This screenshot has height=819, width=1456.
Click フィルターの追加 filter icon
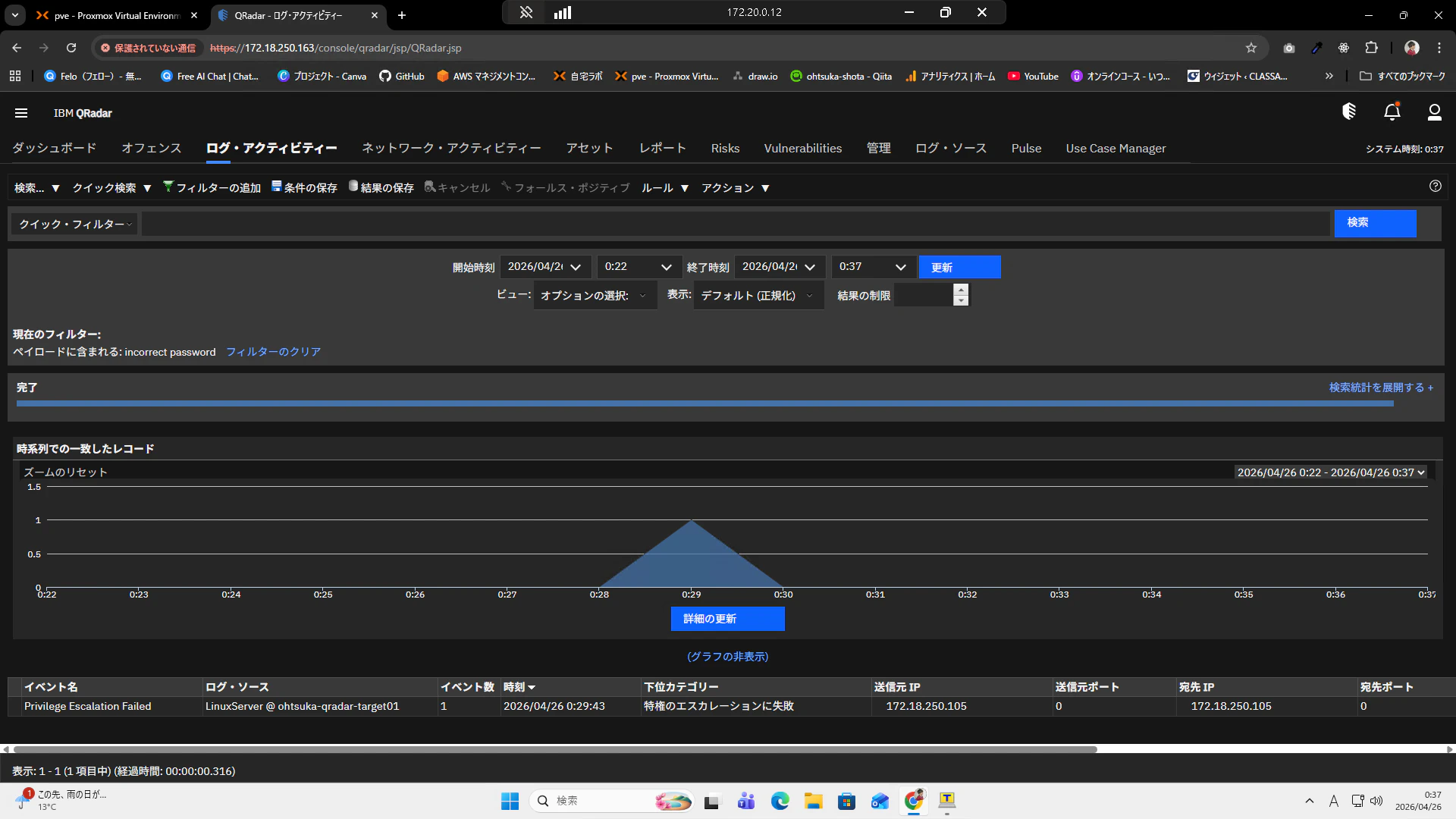168,187
